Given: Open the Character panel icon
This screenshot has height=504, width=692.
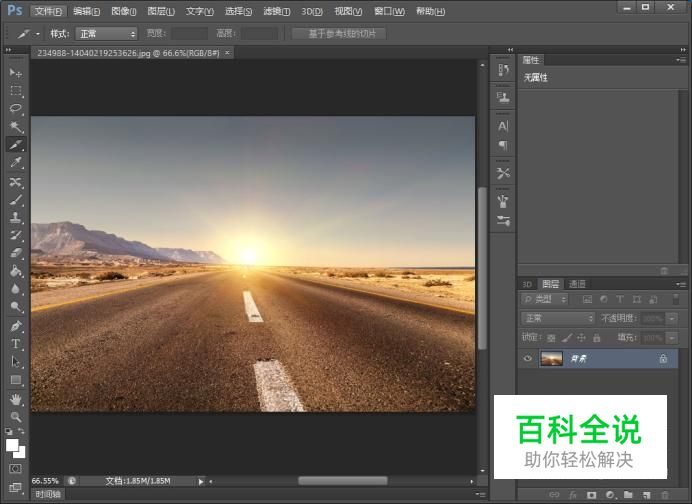Looking at the screenshot, I should (503, 127).
